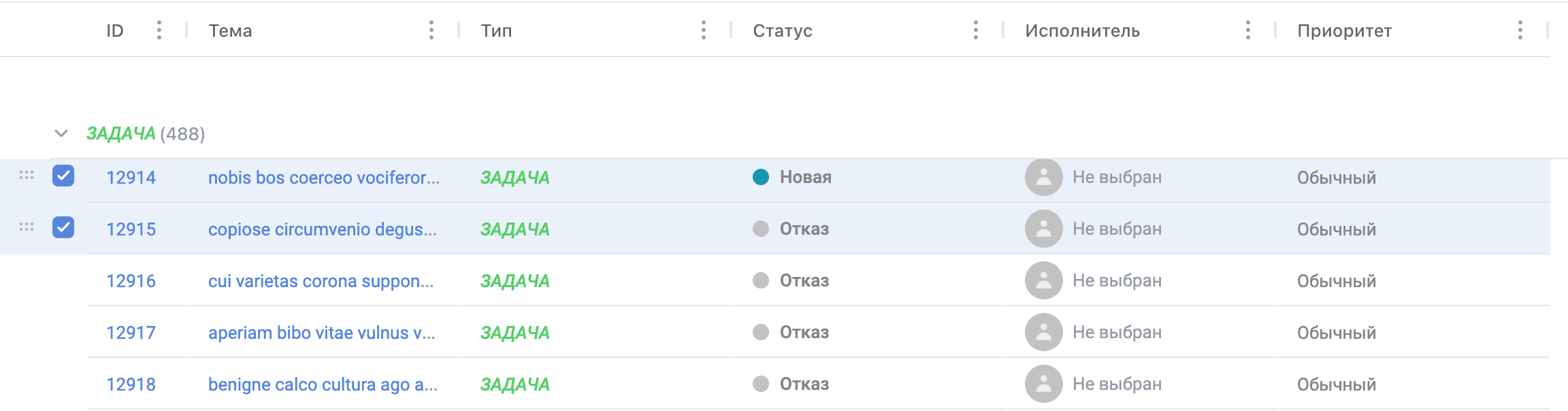Sort by the Статус column header
1568x411 pixels.
click(x=783, y=31)
